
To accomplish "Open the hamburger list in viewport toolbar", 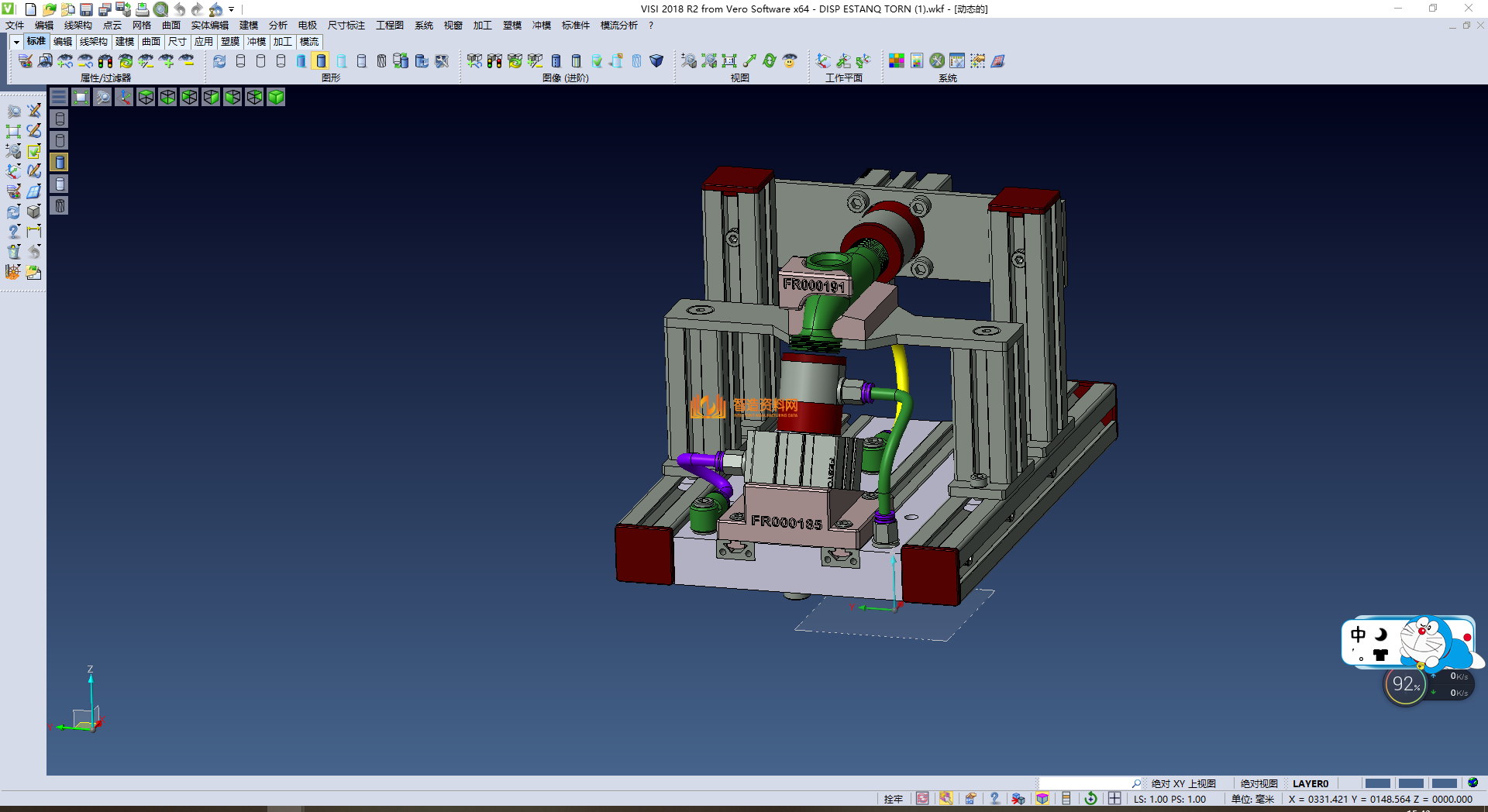I will point(59,97).
